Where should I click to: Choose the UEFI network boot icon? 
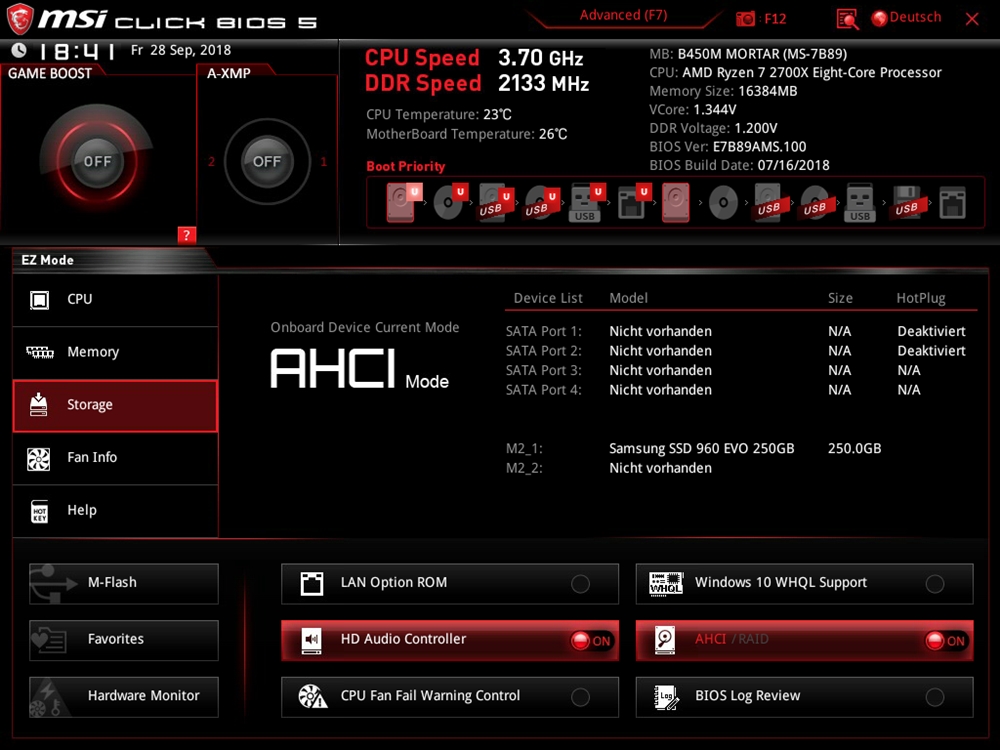point(633,202)
